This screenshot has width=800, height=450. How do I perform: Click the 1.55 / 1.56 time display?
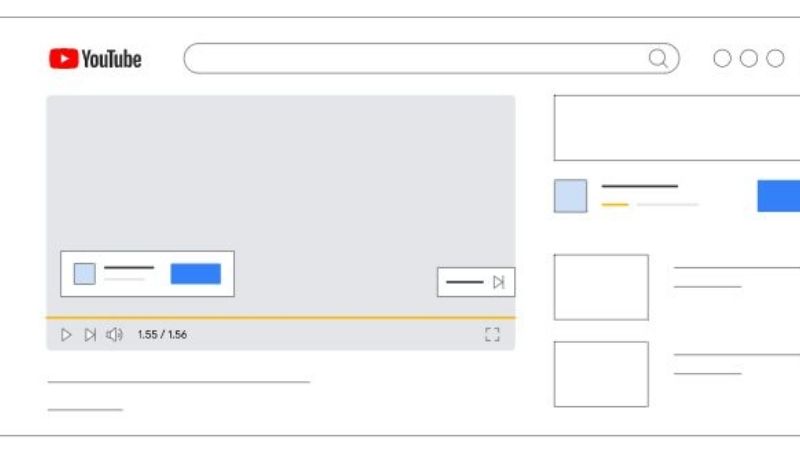(x=162, y=335)
